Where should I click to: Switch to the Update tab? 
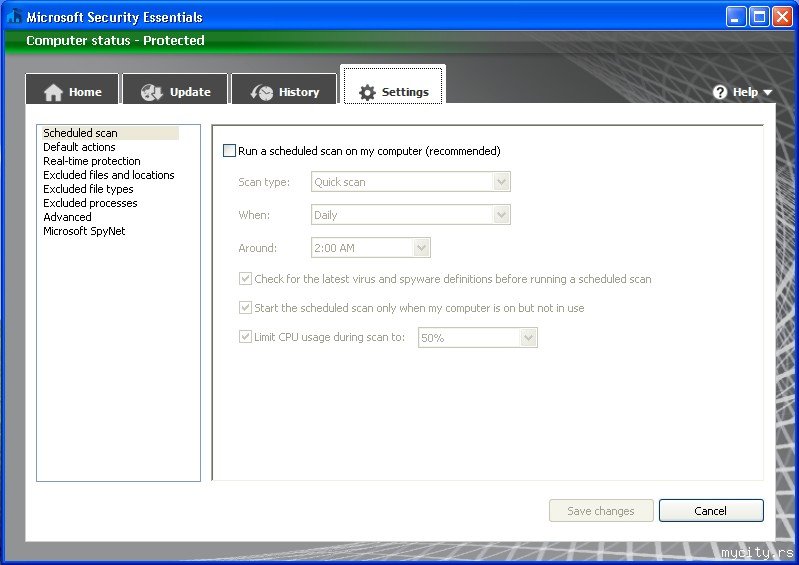(x=175, y=89)
